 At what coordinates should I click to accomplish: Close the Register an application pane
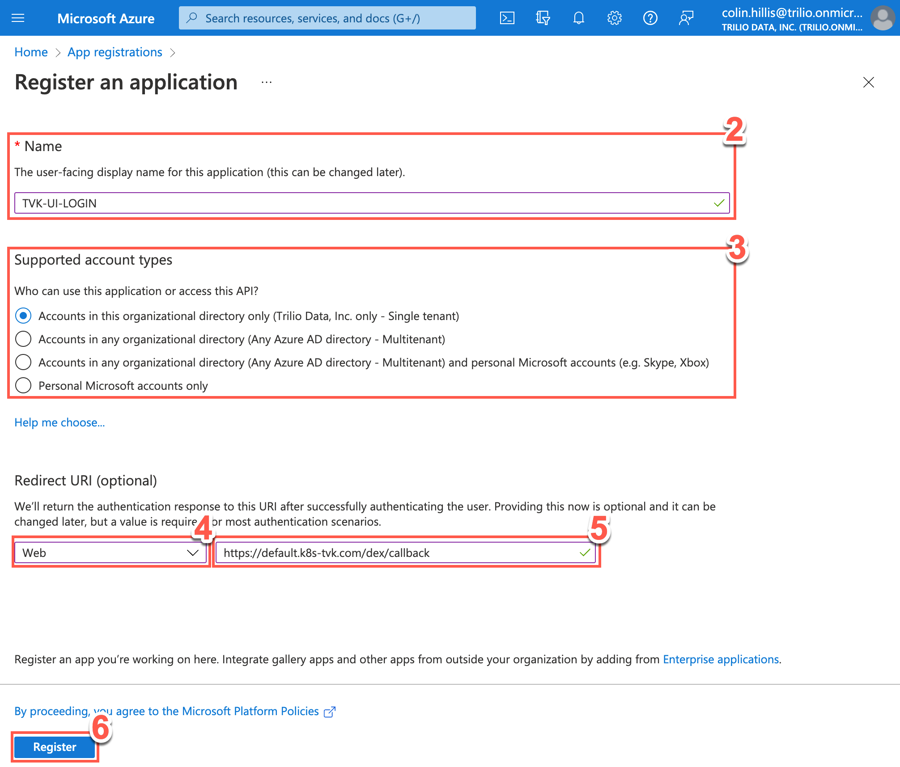tap(868, 82)
